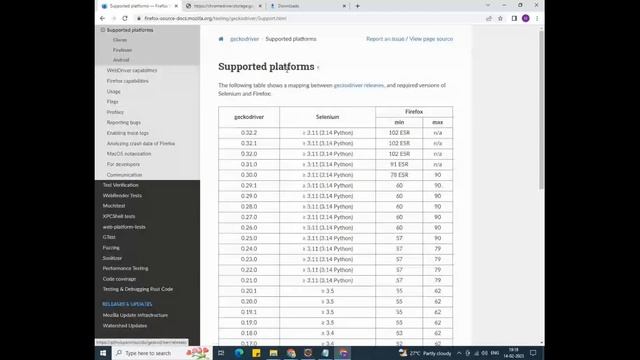Switch to the Downloads tab
Viewport: 640px width, 360px height.
pos(308,6)
